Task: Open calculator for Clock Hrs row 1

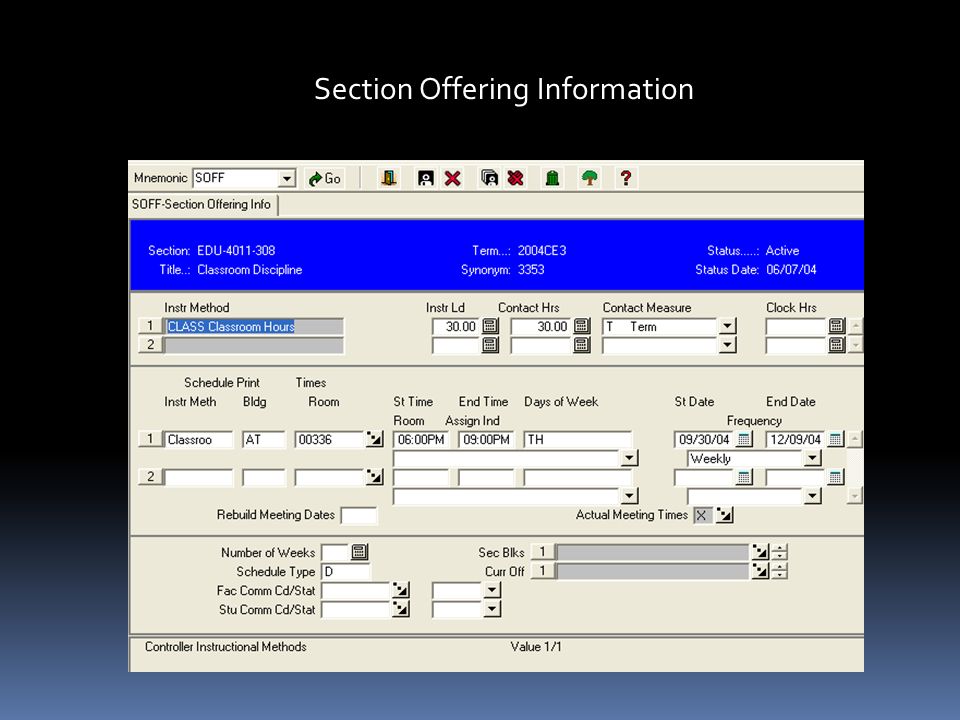Action: [x=836, y=326]
